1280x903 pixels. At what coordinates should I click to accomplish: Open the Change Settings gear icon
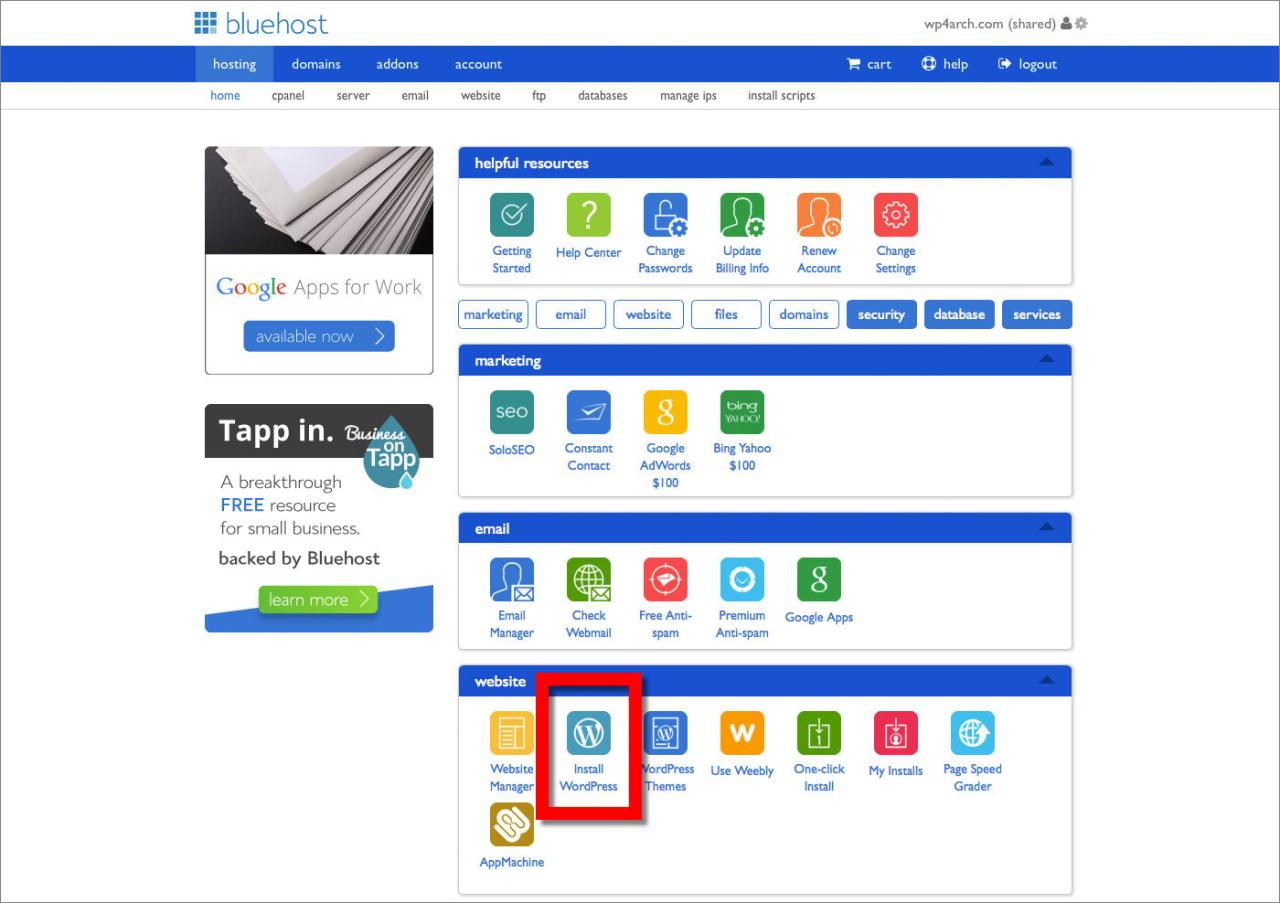click(x=896, y=215)
